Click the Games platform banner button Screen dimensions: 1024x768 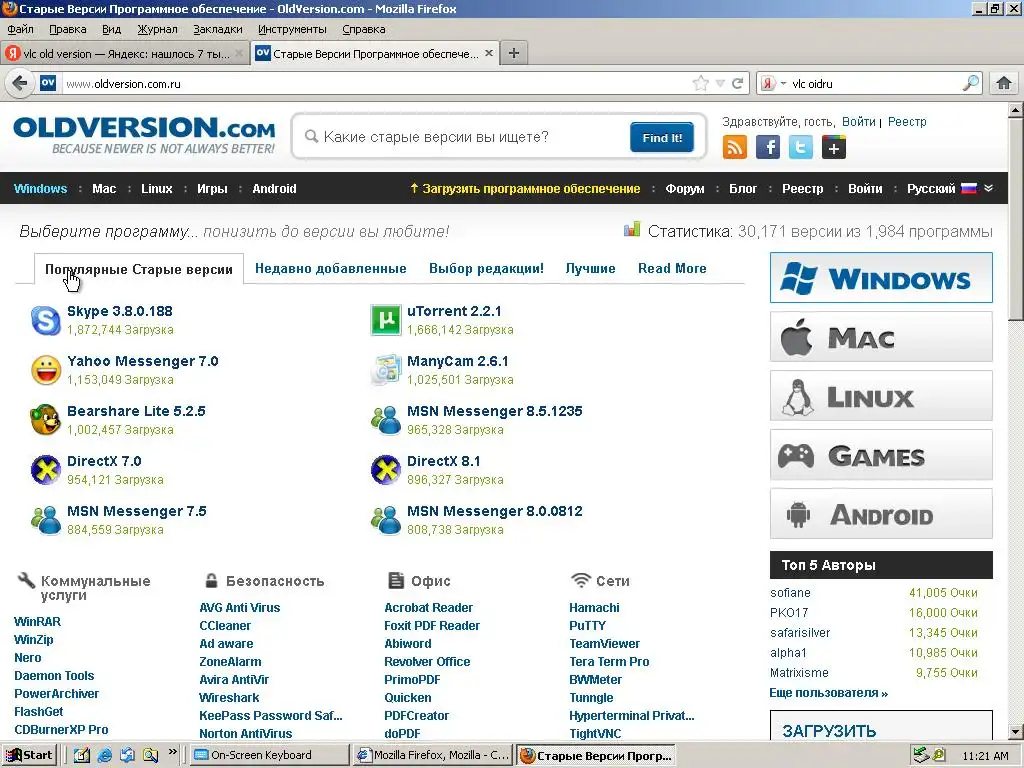(x=881, y=455)
